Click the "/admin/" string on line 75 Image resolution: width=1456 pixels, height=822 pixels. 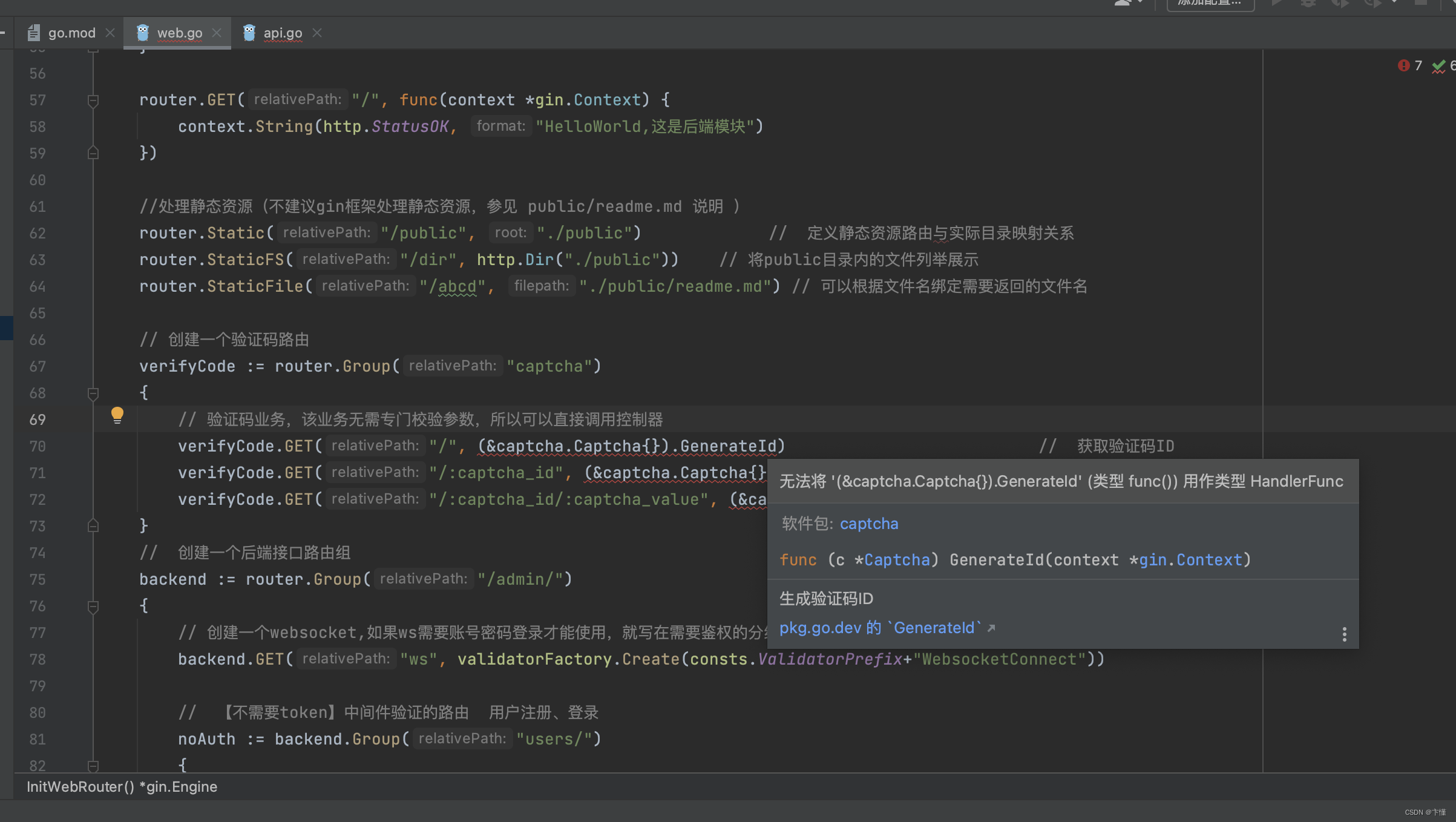[x=520, y=579]
